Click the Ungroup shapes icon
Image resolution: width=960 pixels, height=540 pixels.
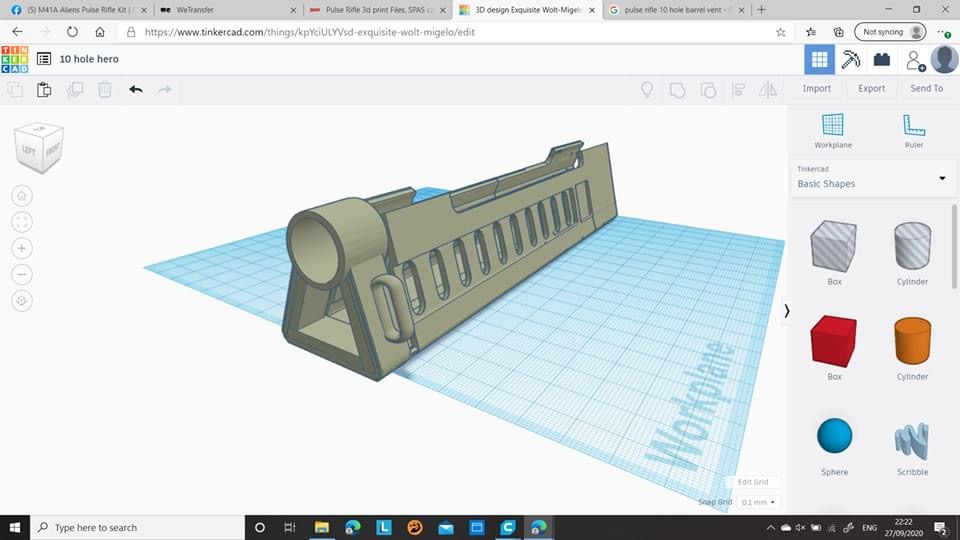point(708,90)
